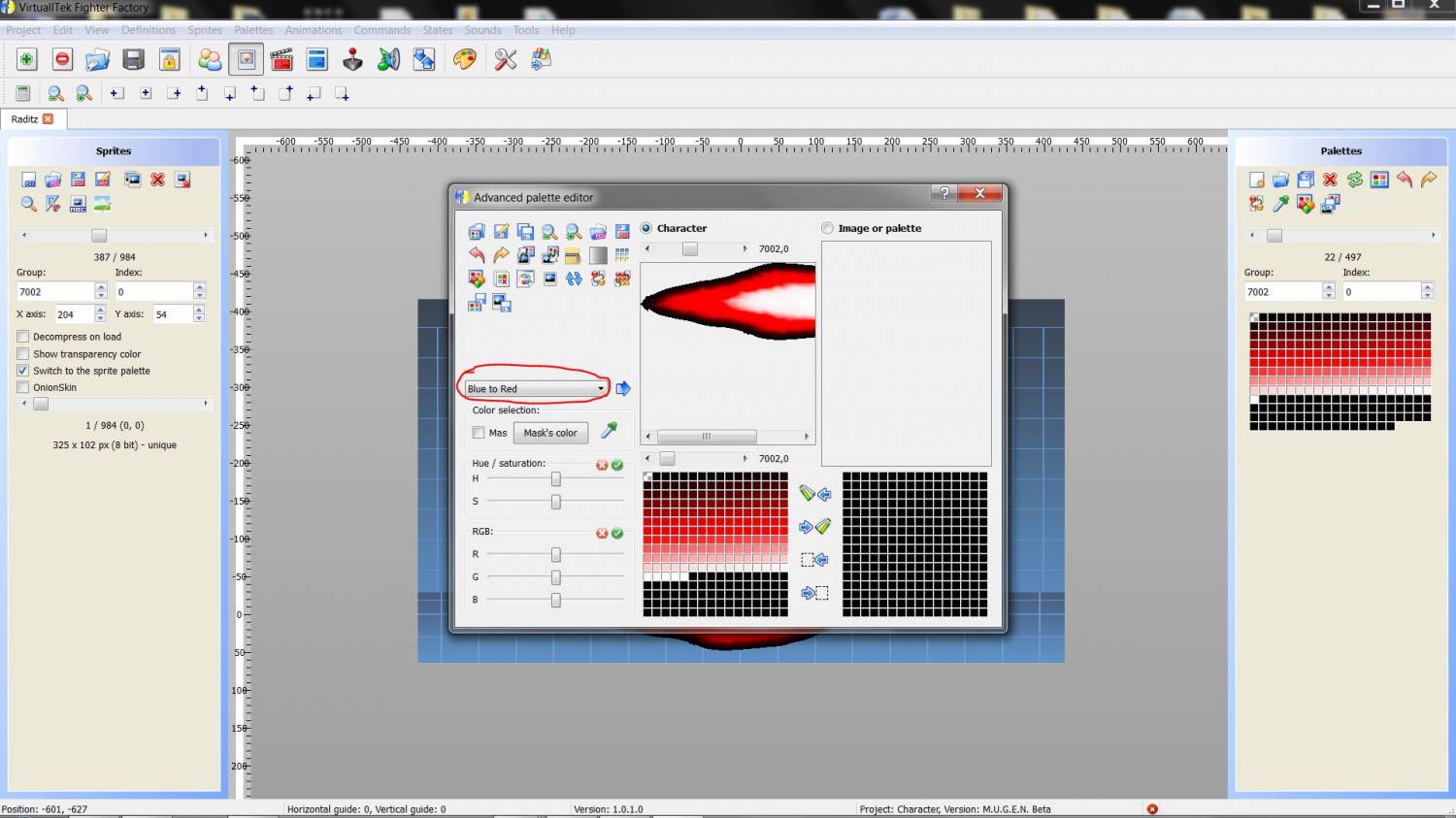Enable Decompress on load checkbox
1456x818 pixels.
point(23,337)
